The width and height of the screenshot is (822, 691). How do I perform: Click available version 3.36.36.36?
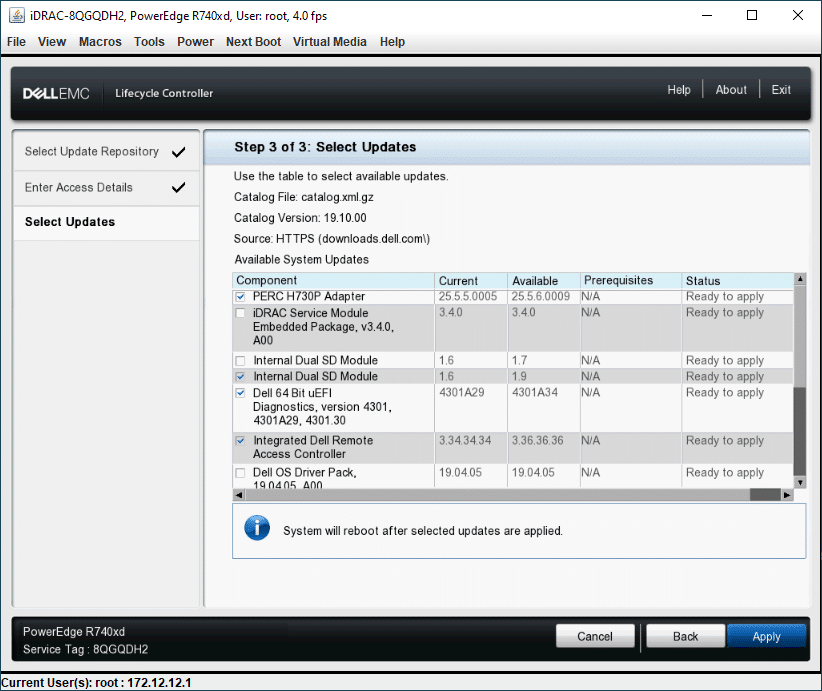[x=537, y=440]
